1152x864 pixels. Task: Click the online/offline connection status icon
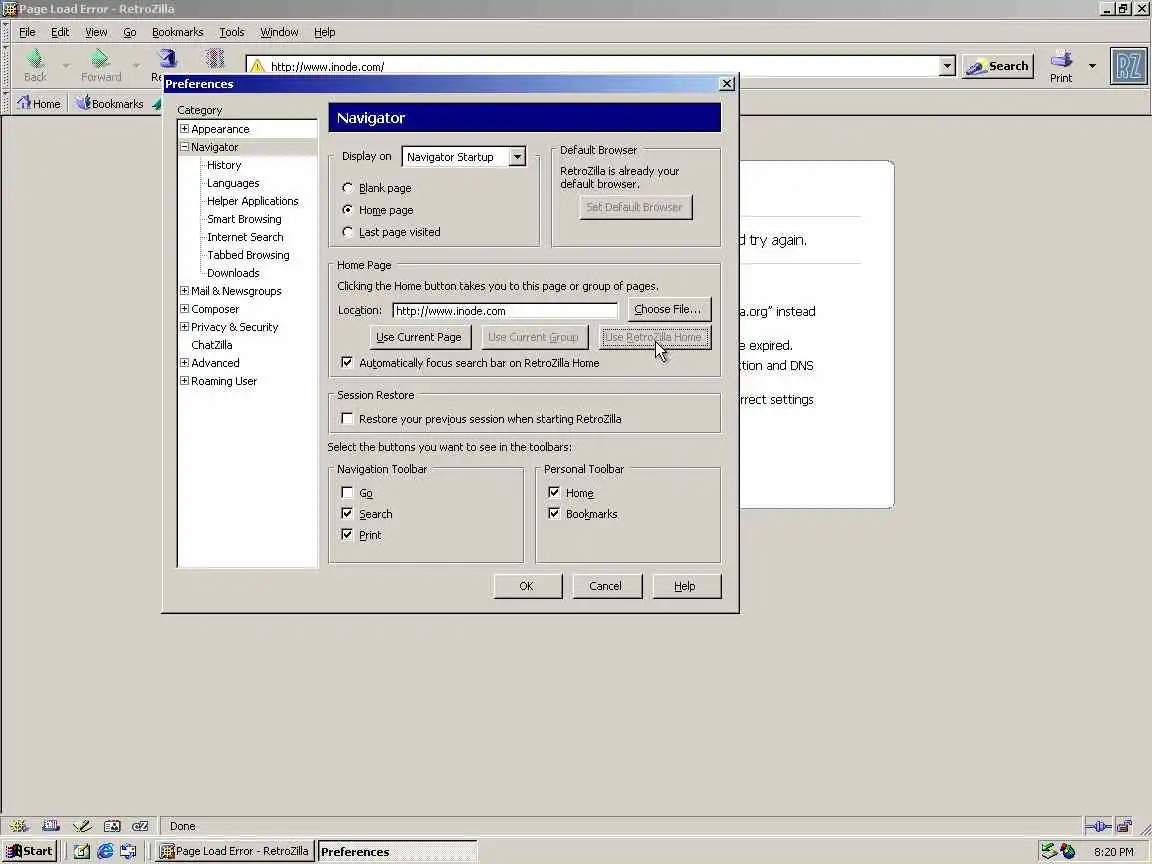click(1098, 827)
